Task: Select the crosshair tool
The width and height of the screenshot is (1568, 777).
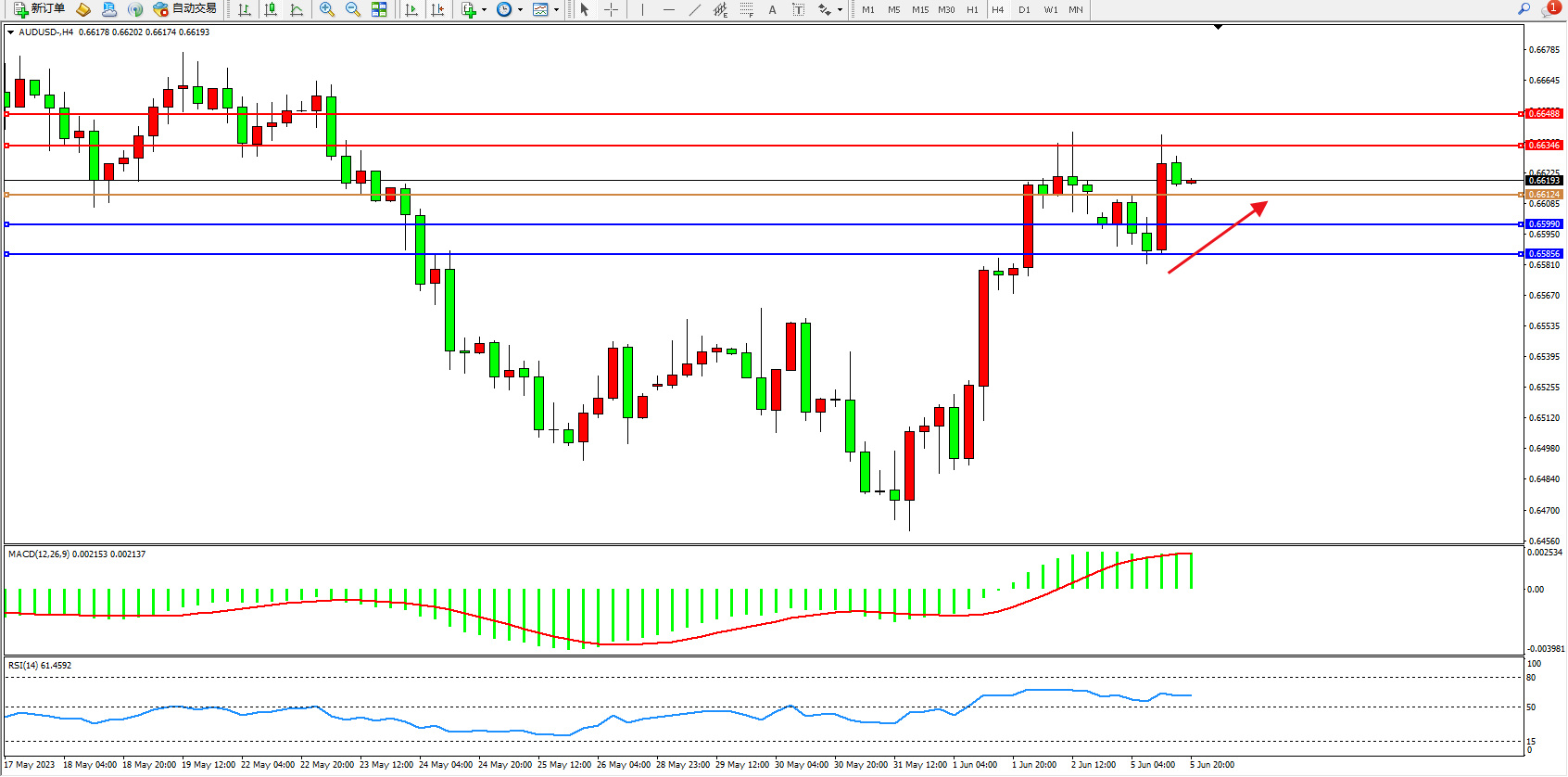Action: coord(612,9)
